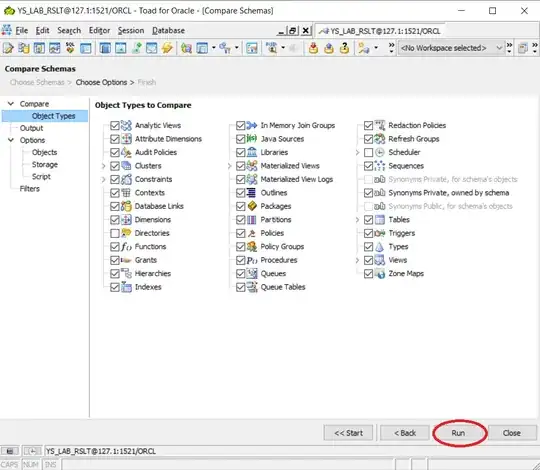Collapse the Options tree section

[x=11, y=140]
